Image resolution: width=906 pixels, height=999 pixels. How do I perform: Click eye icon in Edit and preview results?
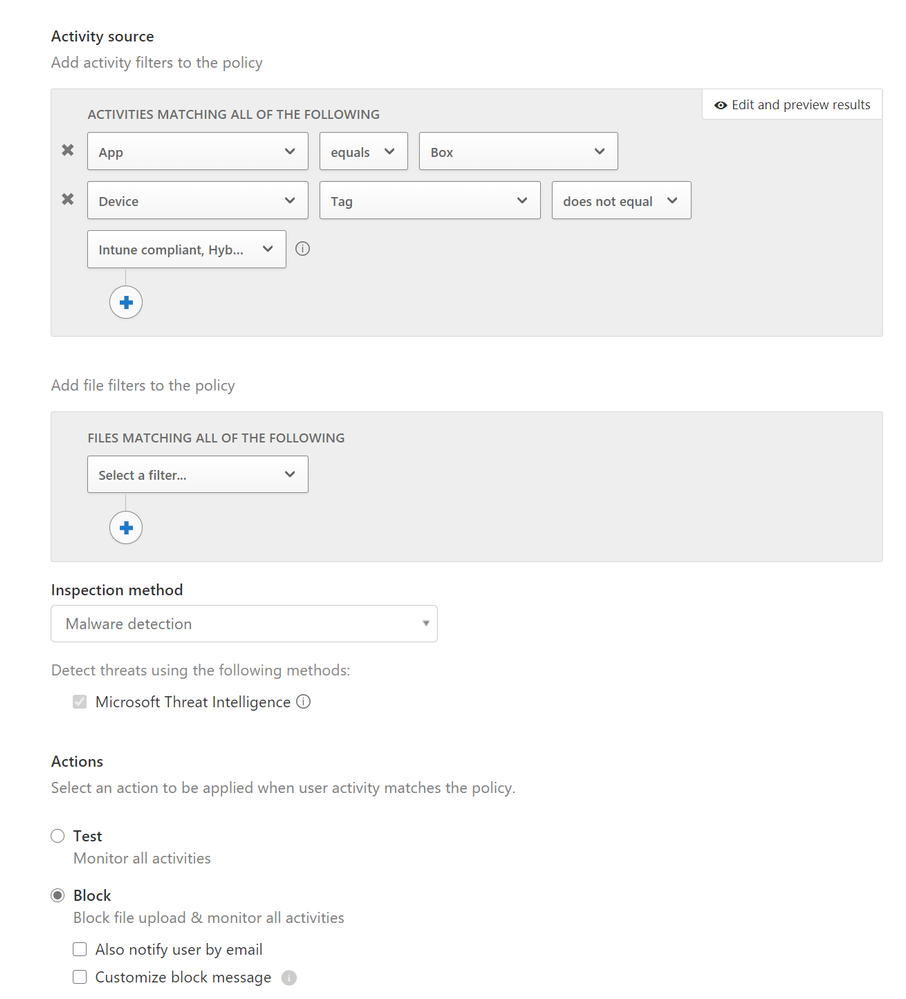720,105
